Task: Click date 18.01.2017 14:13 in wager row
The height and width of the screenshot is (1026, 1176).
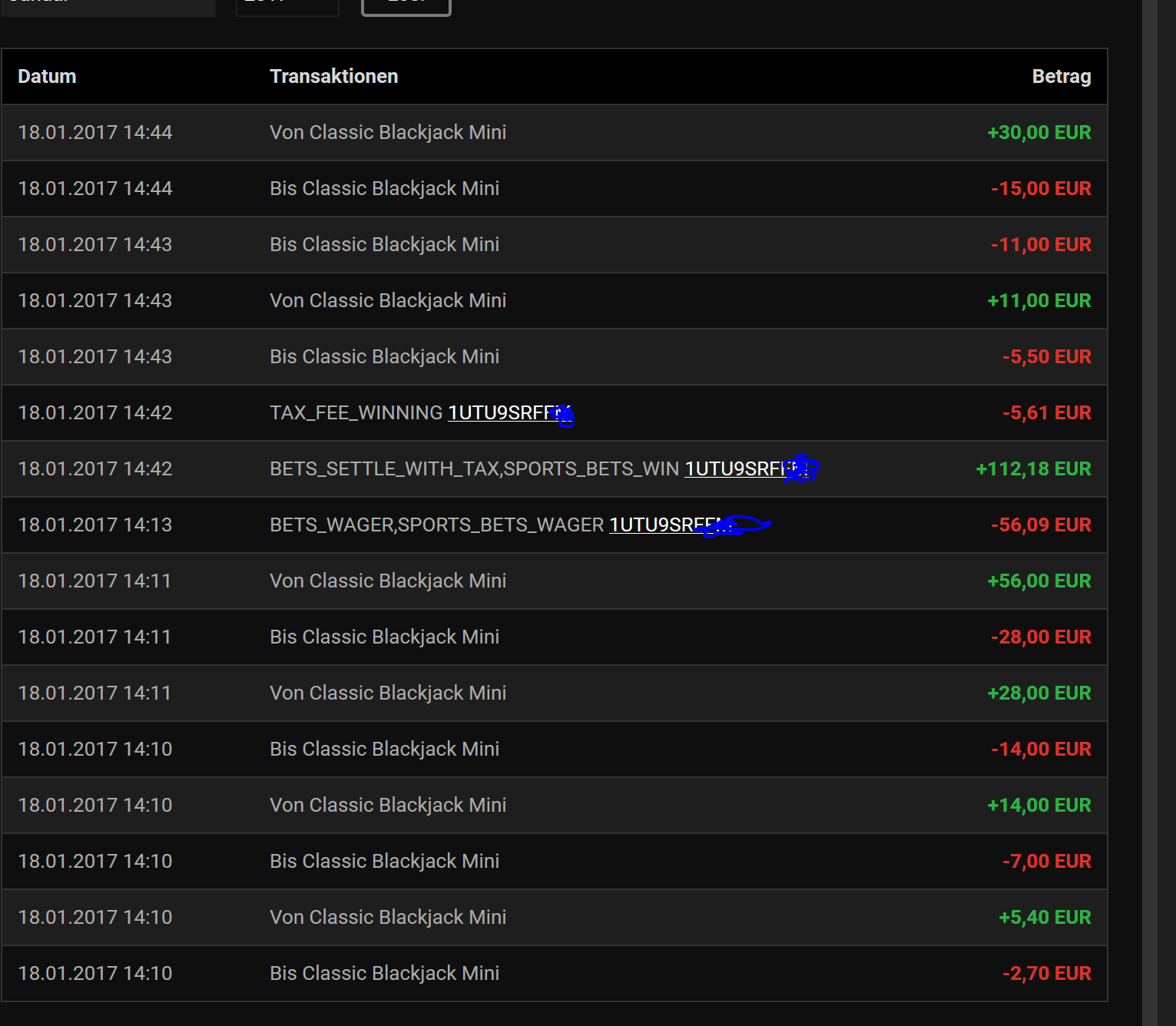Action: (95, 525)
